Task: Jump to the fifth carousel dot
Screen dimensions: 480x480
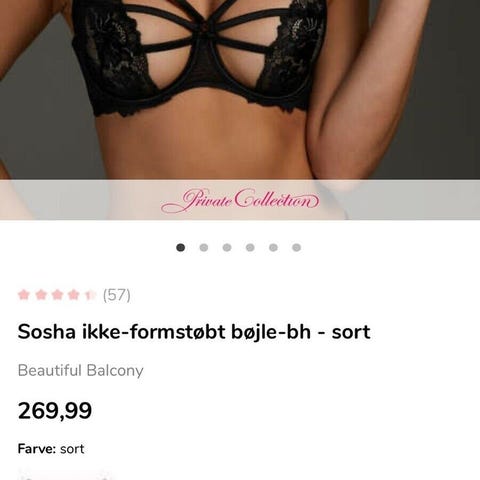Action: pyautogui.click(x=273, y=248)
